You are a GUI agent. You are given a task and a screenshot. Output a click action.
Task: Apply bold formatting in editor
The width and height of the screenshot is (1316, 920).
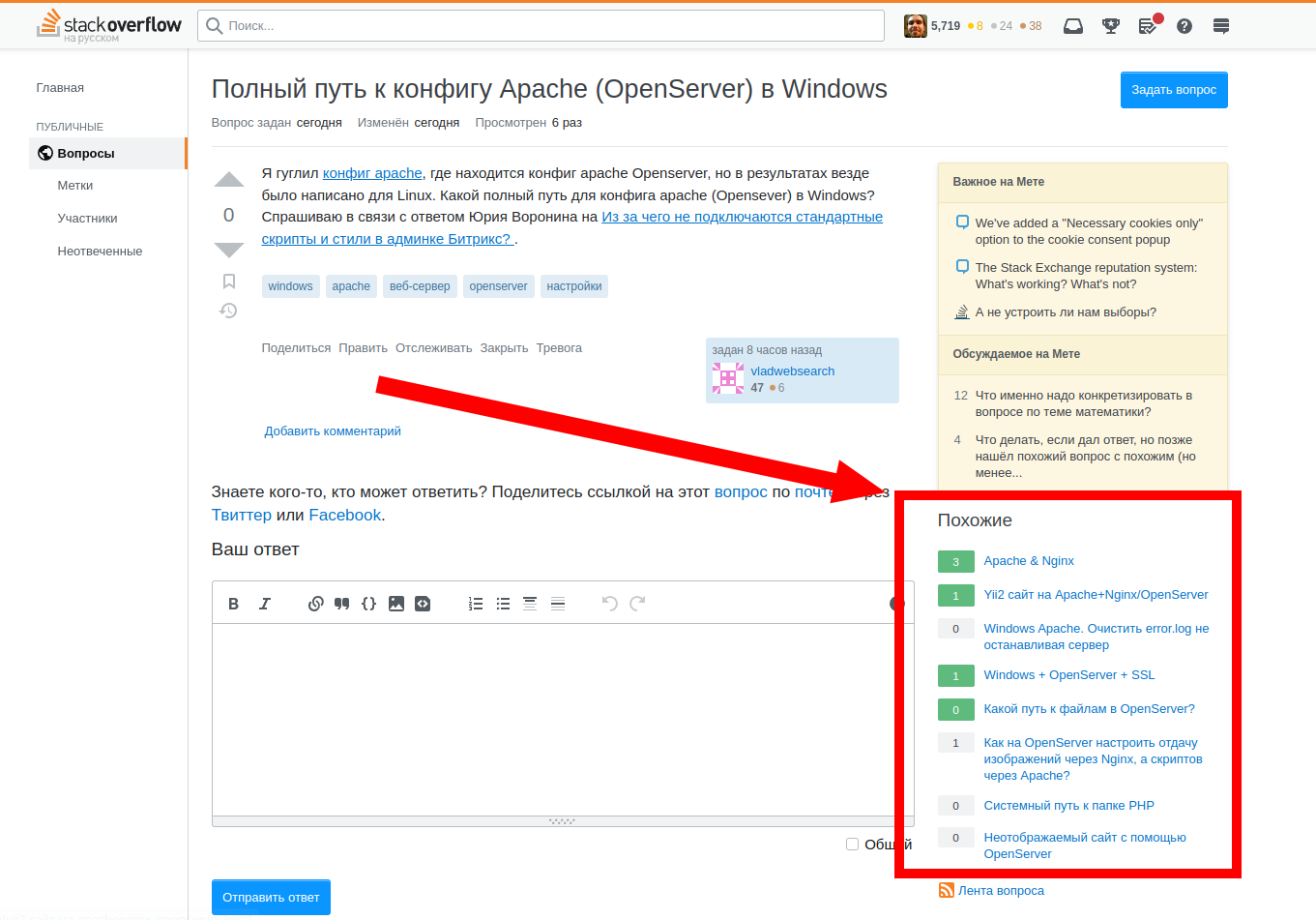(233, 604)
